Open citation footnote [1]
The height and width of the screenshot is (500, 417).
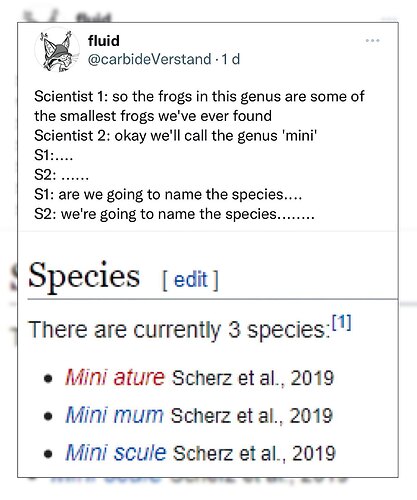342,322
